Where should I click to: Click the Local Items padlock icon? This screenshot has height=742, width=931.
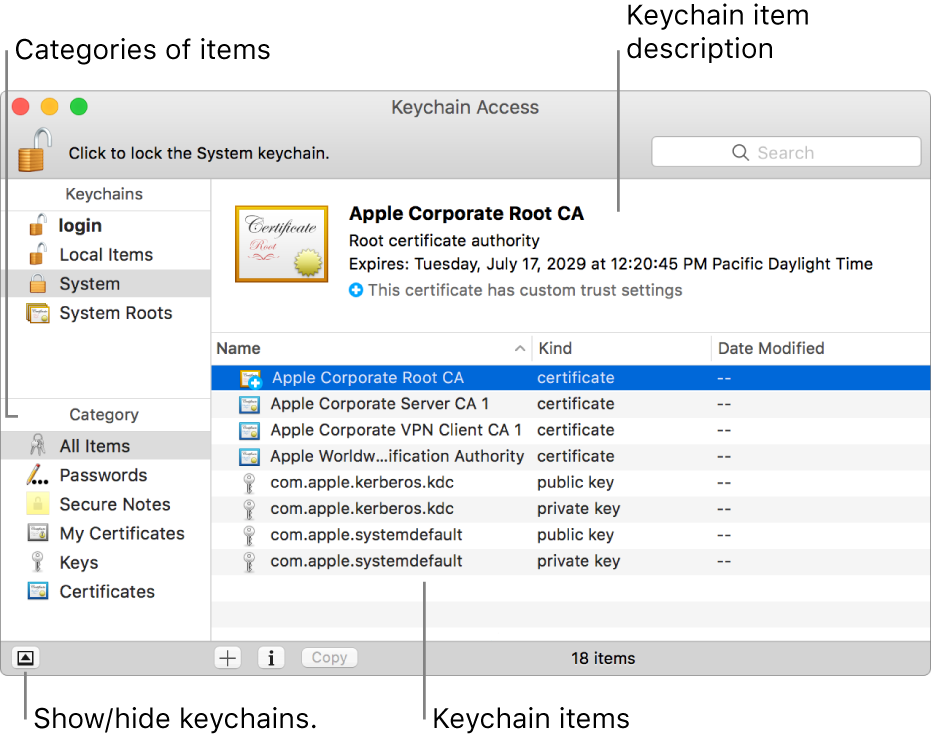[x=38, y=254]
